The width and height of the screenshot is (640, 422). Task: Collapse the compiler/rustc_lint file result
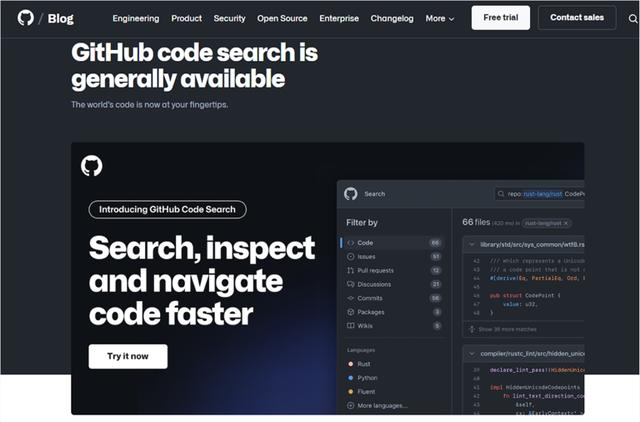472,352
